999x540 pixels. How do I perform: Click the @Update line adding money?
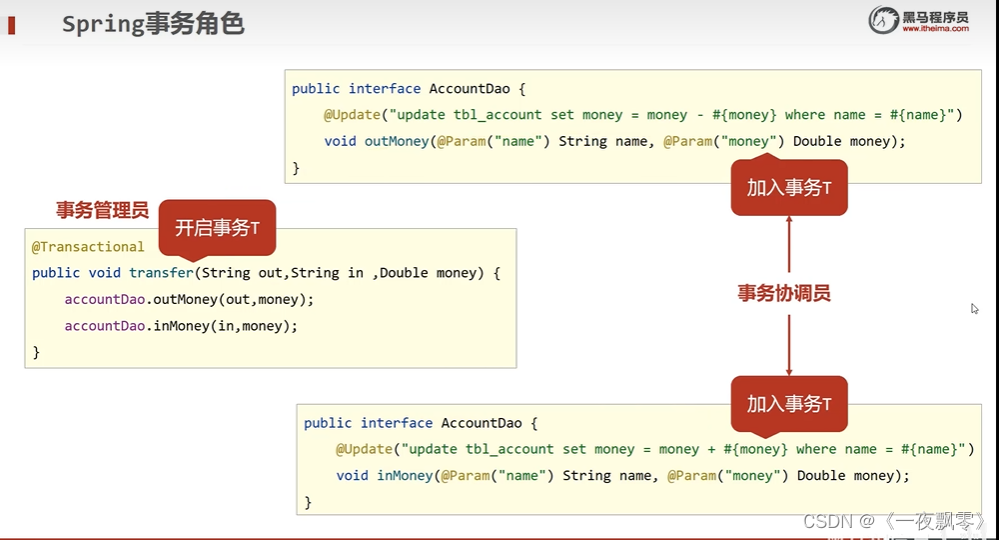coord(655,450)
